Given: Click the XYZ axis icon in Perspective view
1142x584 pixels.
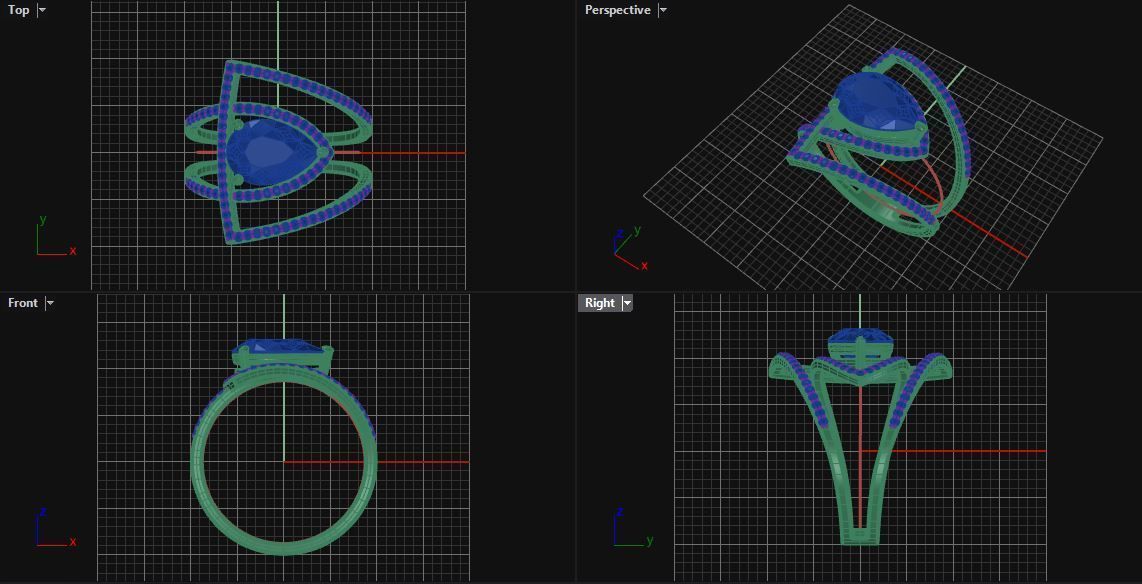Looking at the screenshot, I should point(629,249).
